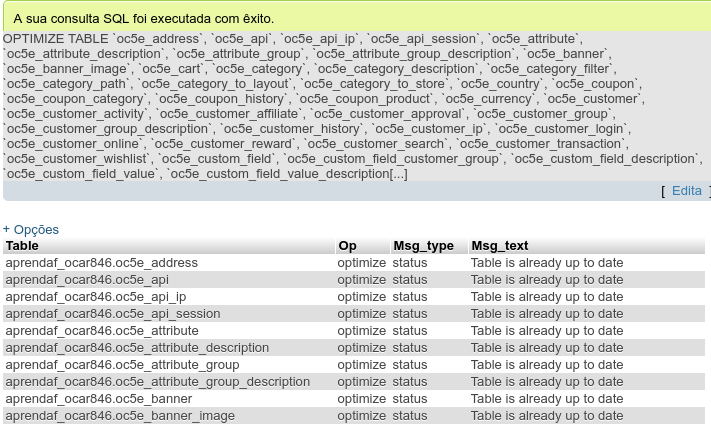The height and width of the screenshot is (425, 711).
Task: Select the aprendaf_ocar846.oc5e_banner_image table cell
Action: 120,416
